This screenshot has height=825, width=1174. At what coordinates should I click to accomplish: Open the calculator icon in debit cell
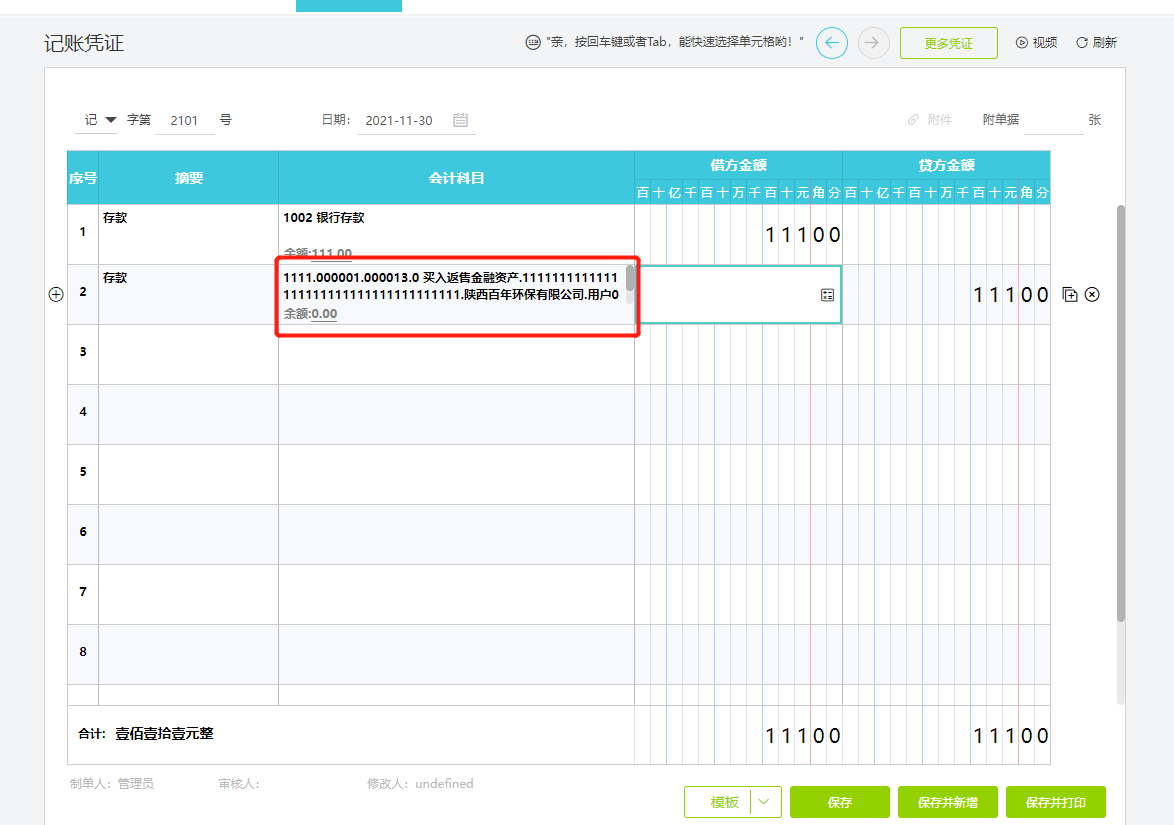[x=827, y=295]
